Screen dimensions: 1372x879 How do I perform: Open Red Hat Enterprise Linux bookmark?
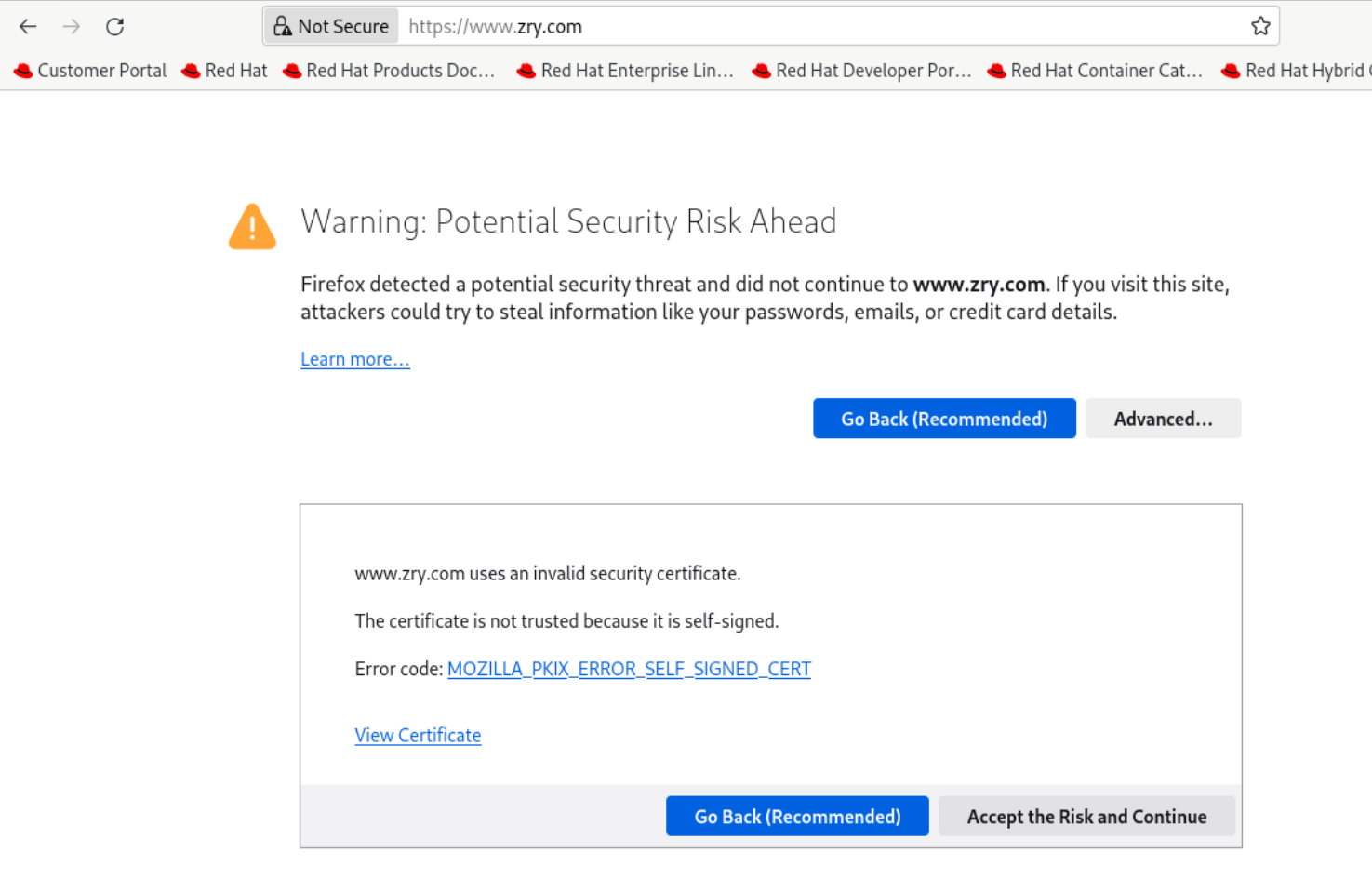pyautogui.click(x=625, y=71)
